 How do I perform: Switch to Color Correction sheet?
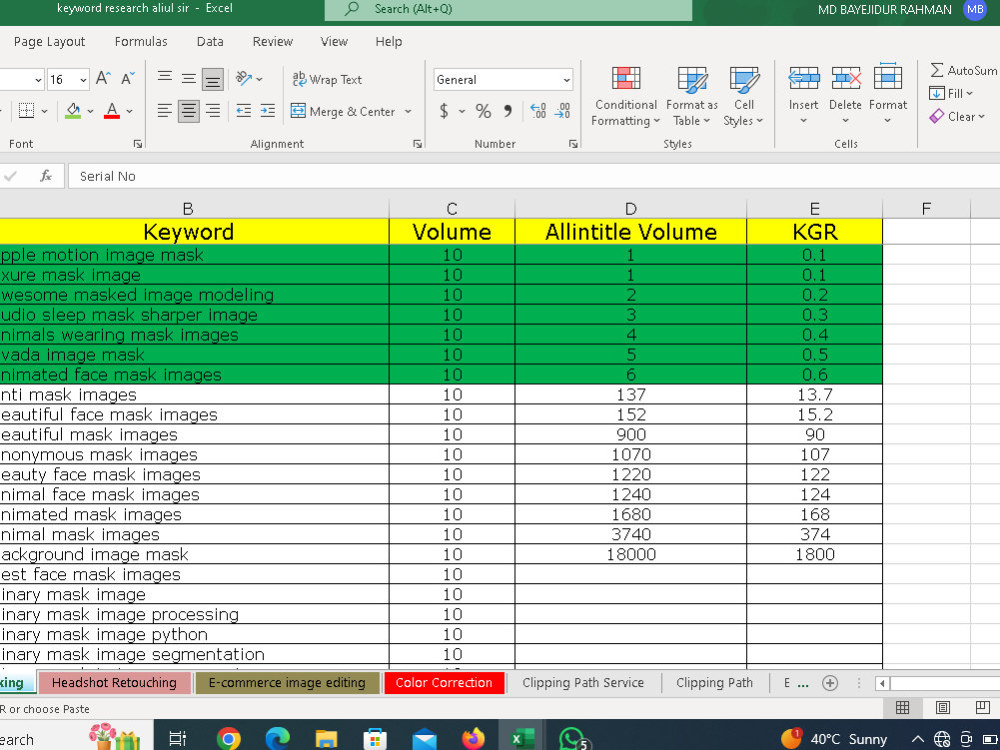click(x=444, y=682)
